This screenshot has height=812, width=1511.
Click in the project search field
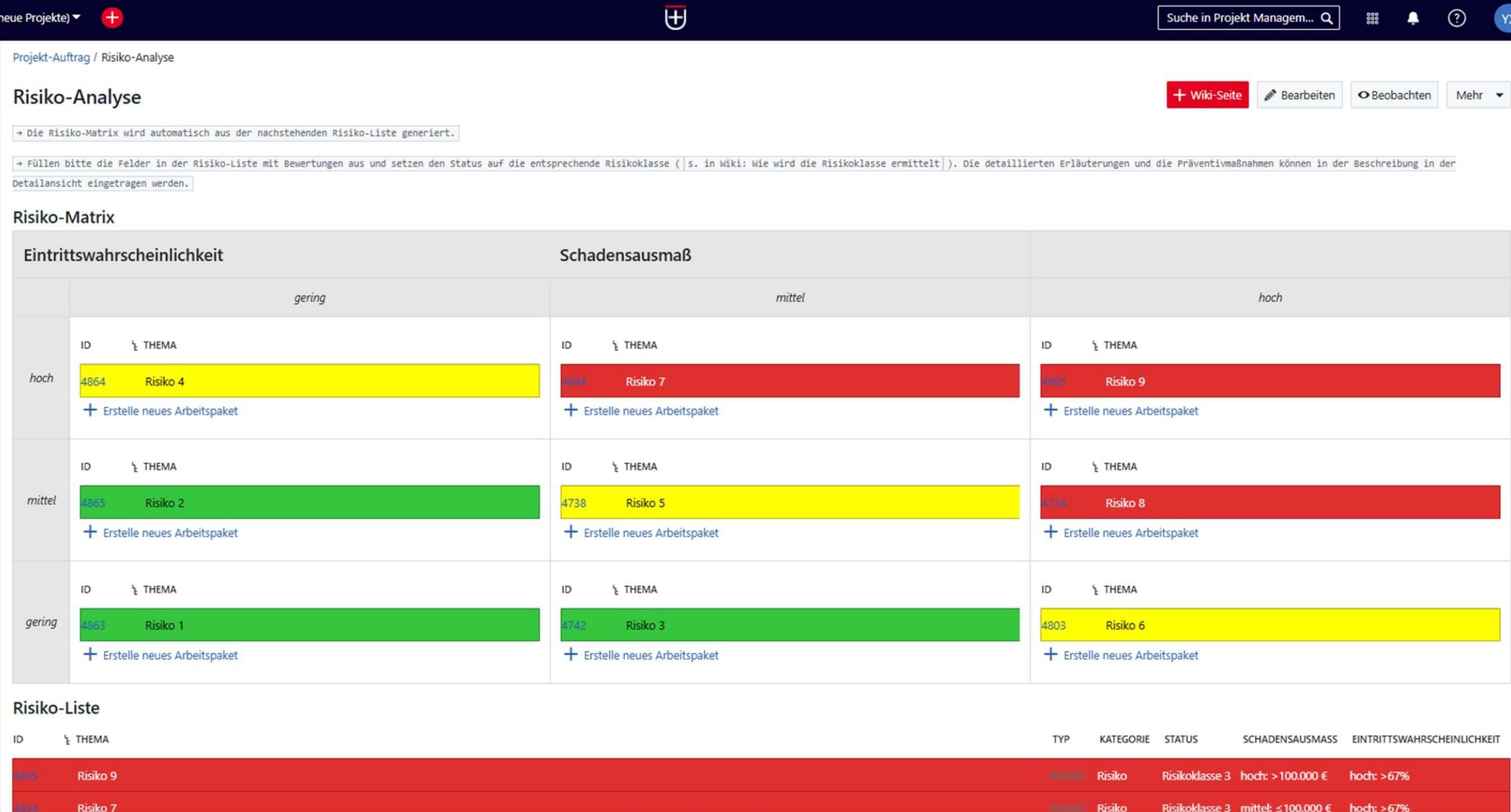(x=1239, y=18)
